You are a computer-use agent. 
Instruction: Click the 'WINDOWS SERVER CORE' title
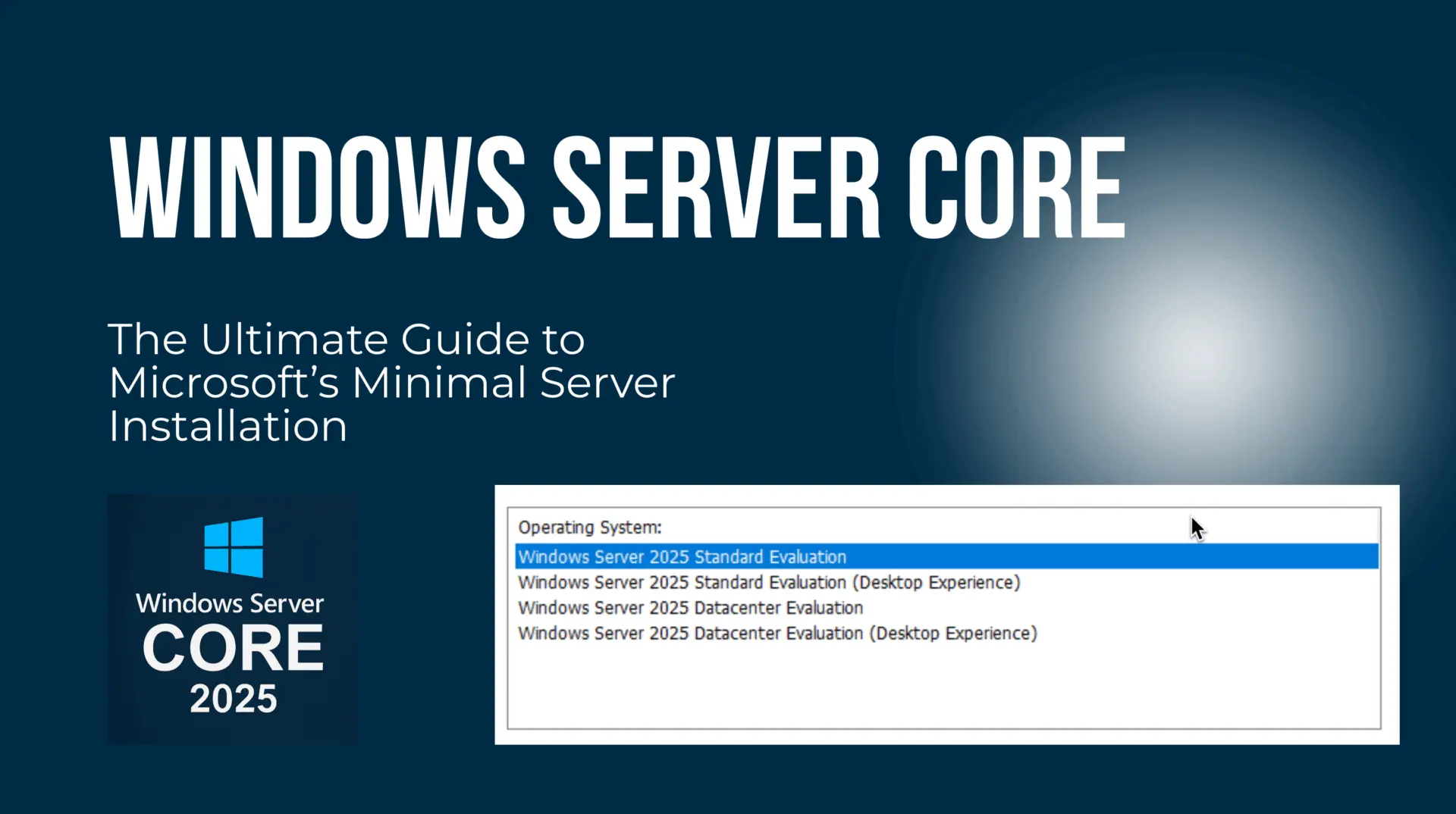(614, 184)
